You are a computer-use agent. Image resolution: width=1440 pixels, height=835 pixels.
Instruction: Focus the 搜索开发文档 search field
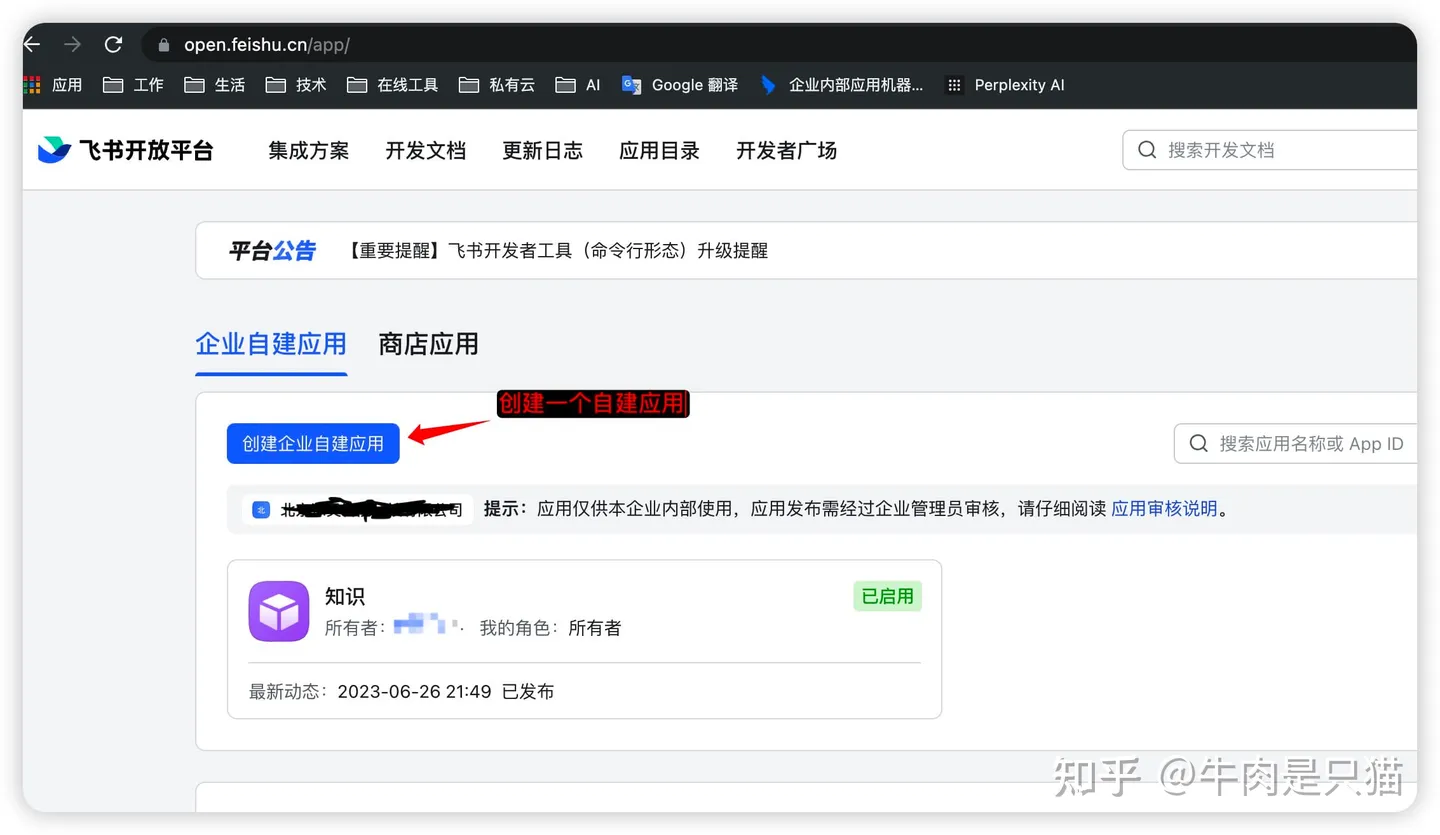pos(1270,150)
